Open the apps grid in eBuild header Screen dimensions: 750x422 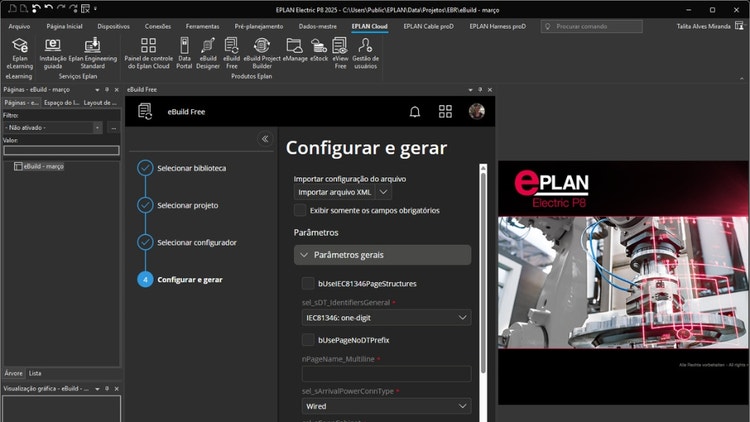click(x=445, y=112)
